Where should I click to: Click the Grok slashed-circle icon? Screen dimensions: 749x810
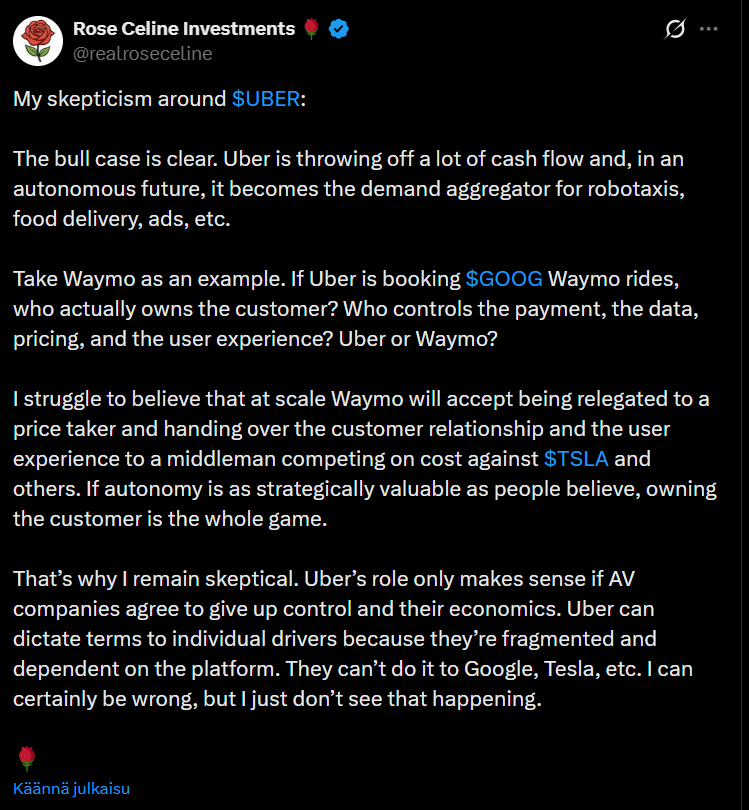pyautogui.click(x=675, y=29)
